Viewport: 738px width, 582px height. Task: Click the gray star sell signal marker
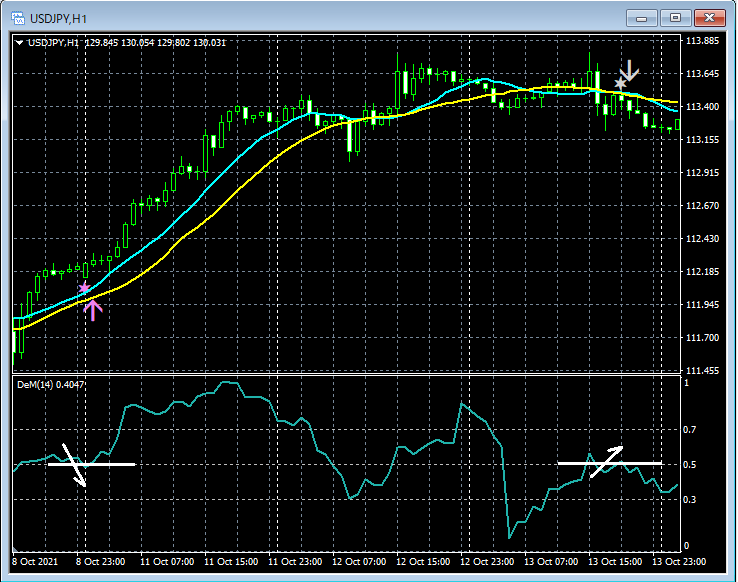(x=620, y=84)
